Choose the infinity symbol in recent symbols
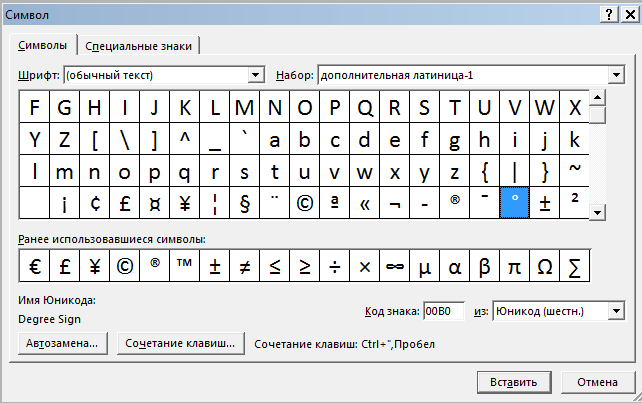The image size is (642, 403). (395, 267)
